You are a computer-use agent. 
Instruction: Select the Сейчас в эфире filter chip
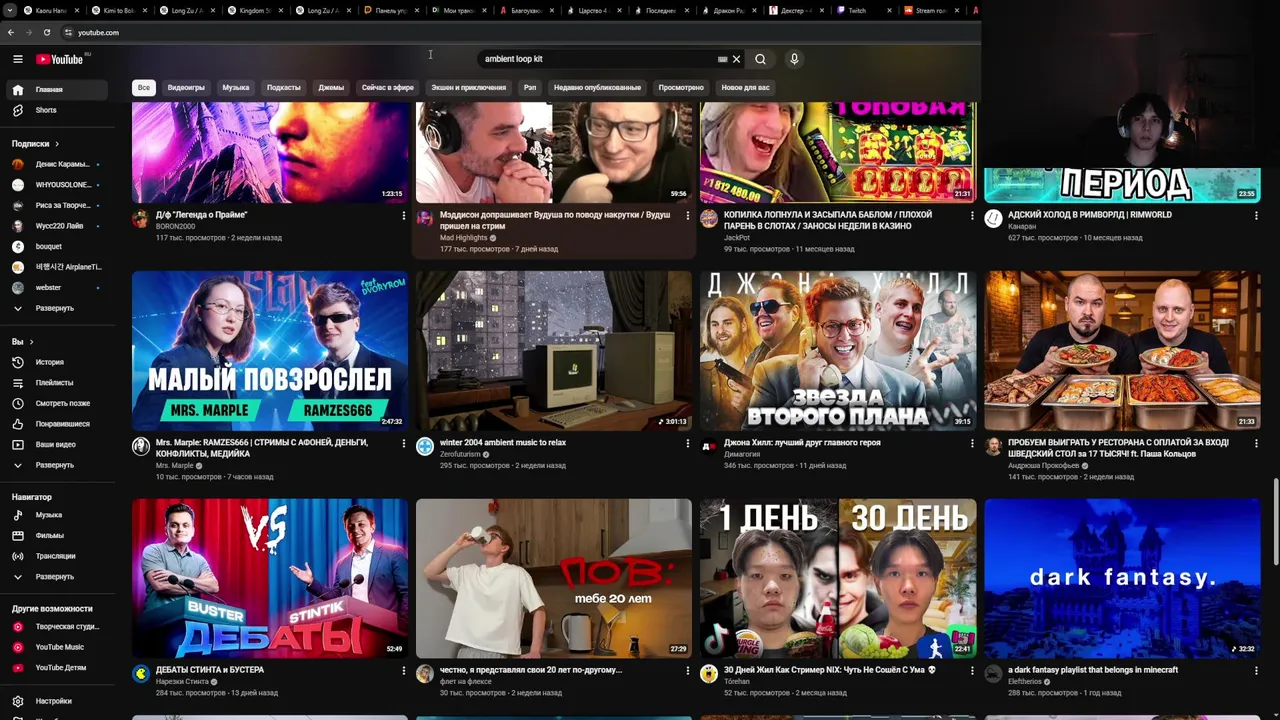(388, 88)
